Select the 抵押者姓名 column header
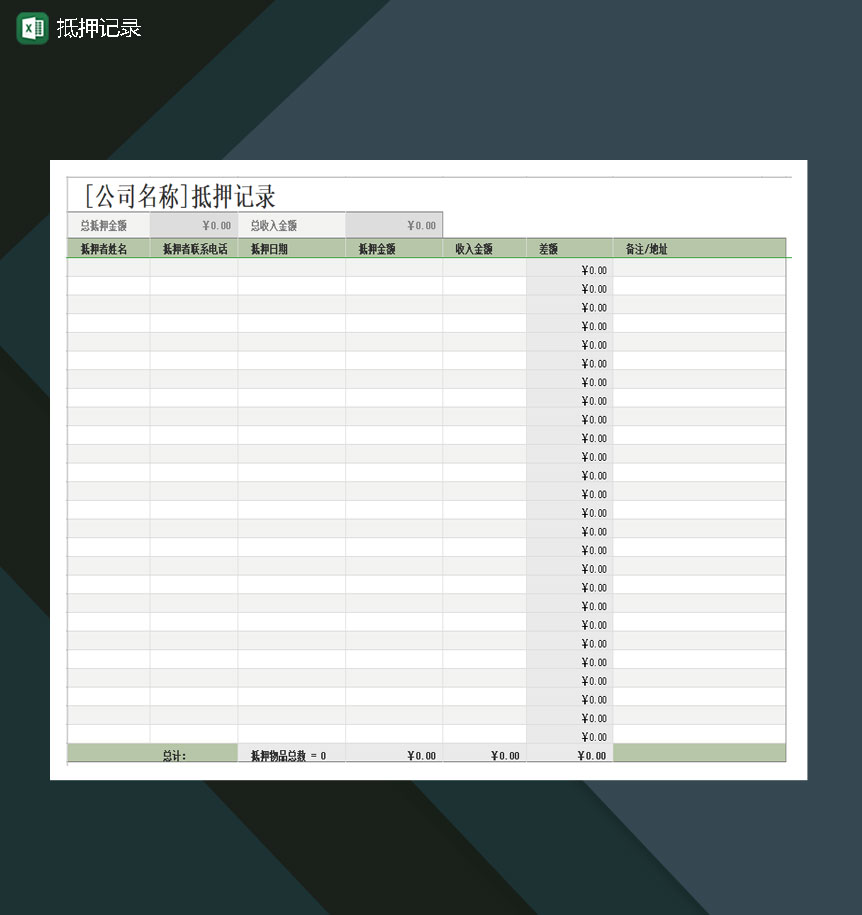 click(x=107, y=248)
